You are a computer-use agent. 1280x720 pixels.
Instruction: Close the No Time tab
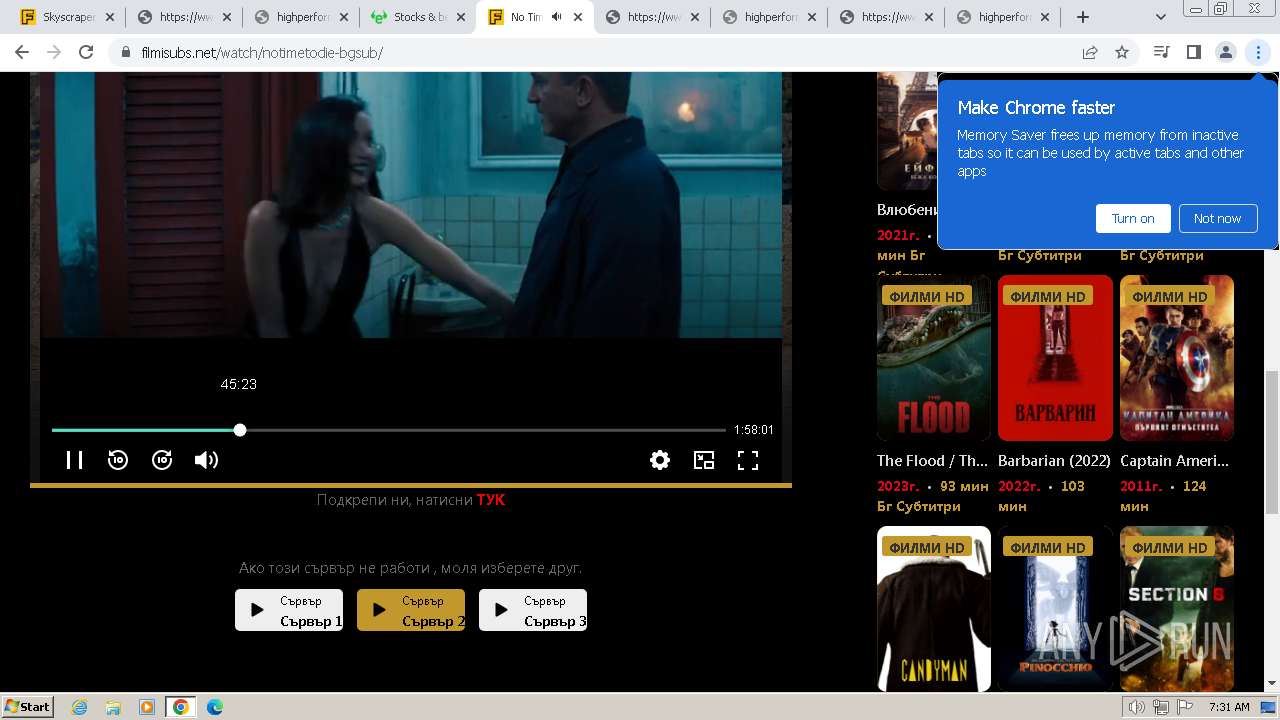click(x=578, y=17)
